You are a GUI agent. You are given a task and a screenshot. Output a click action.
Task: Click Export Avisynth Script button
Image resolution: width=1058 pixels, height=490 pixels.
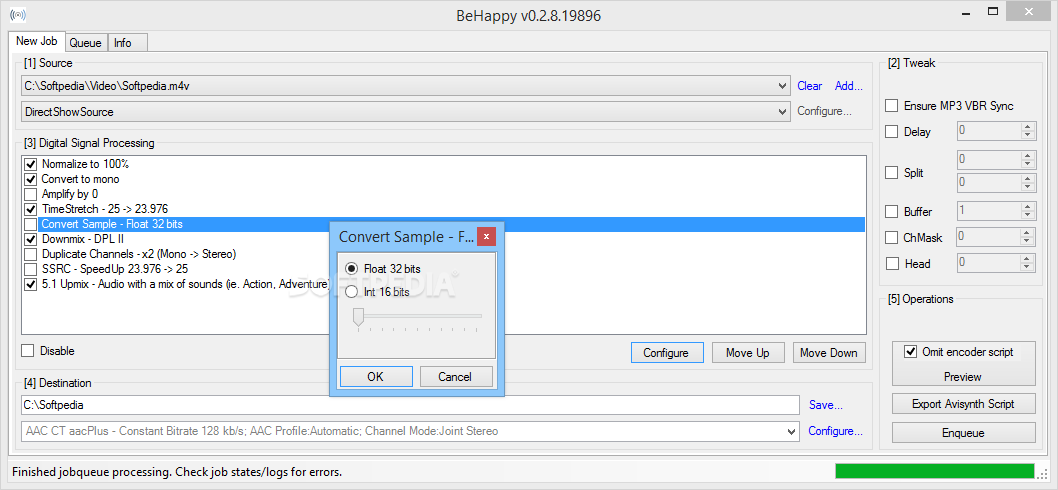(x=963, y=404)
